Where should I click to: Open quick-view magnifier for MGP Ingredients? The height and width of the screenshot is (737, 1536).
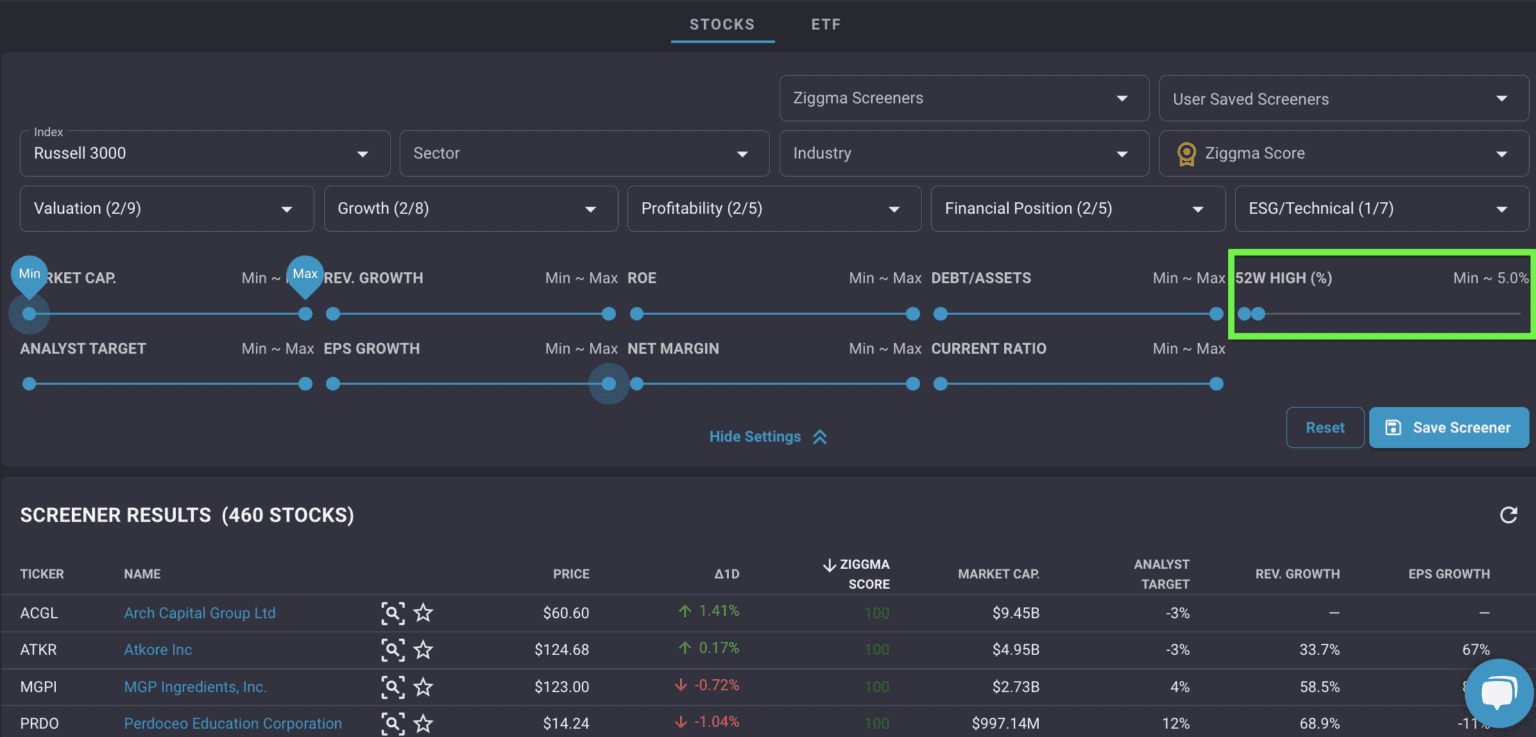pos(393,687)
